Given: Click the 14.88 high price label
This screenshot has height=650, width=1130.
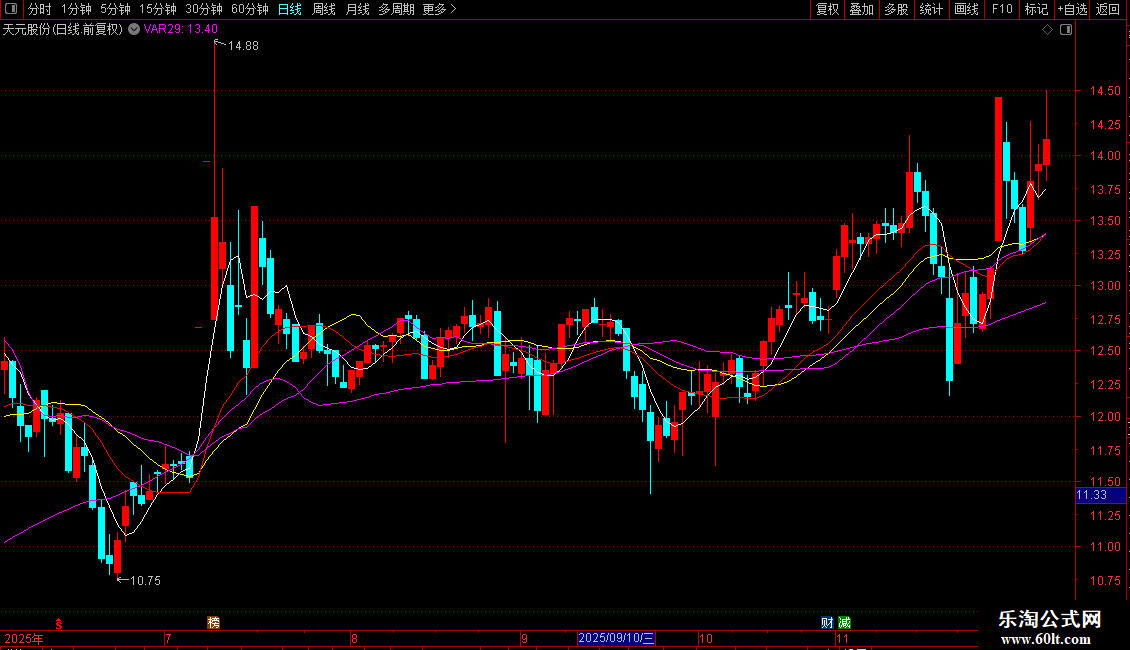Looking at the screenshot, I should click(x=243, y=45).
